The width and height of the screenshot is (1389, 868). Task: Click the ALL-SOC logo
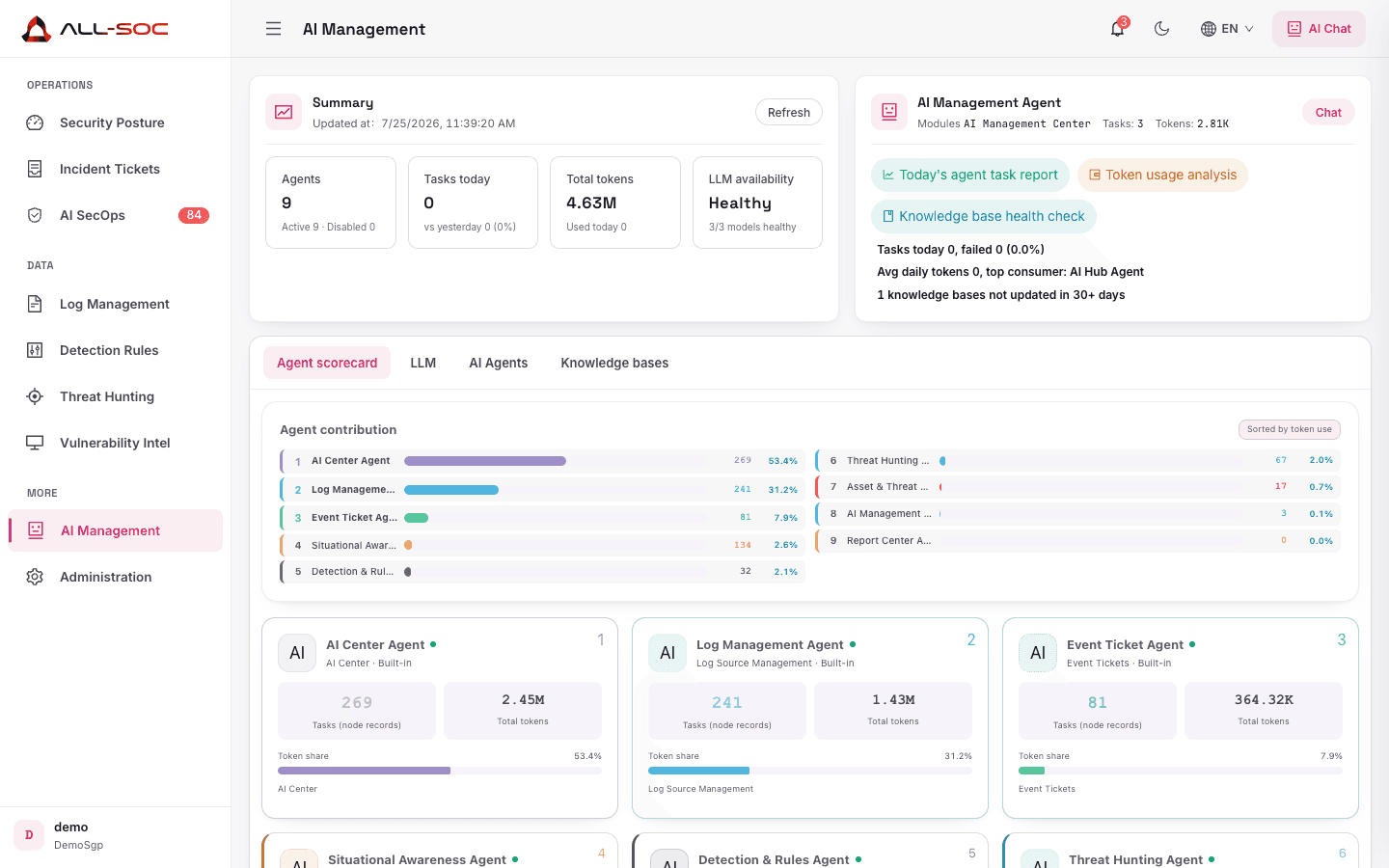(x=95, y=29)
